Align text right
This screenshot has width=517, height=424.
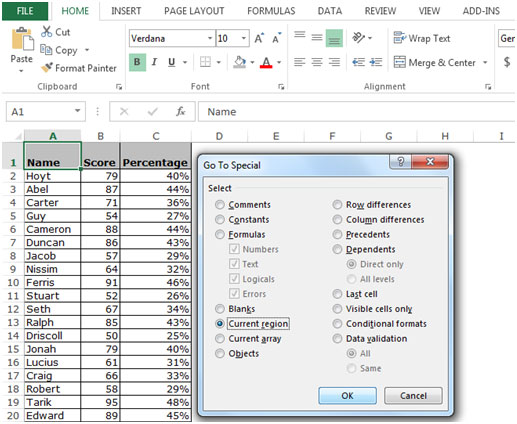(334, 62)
